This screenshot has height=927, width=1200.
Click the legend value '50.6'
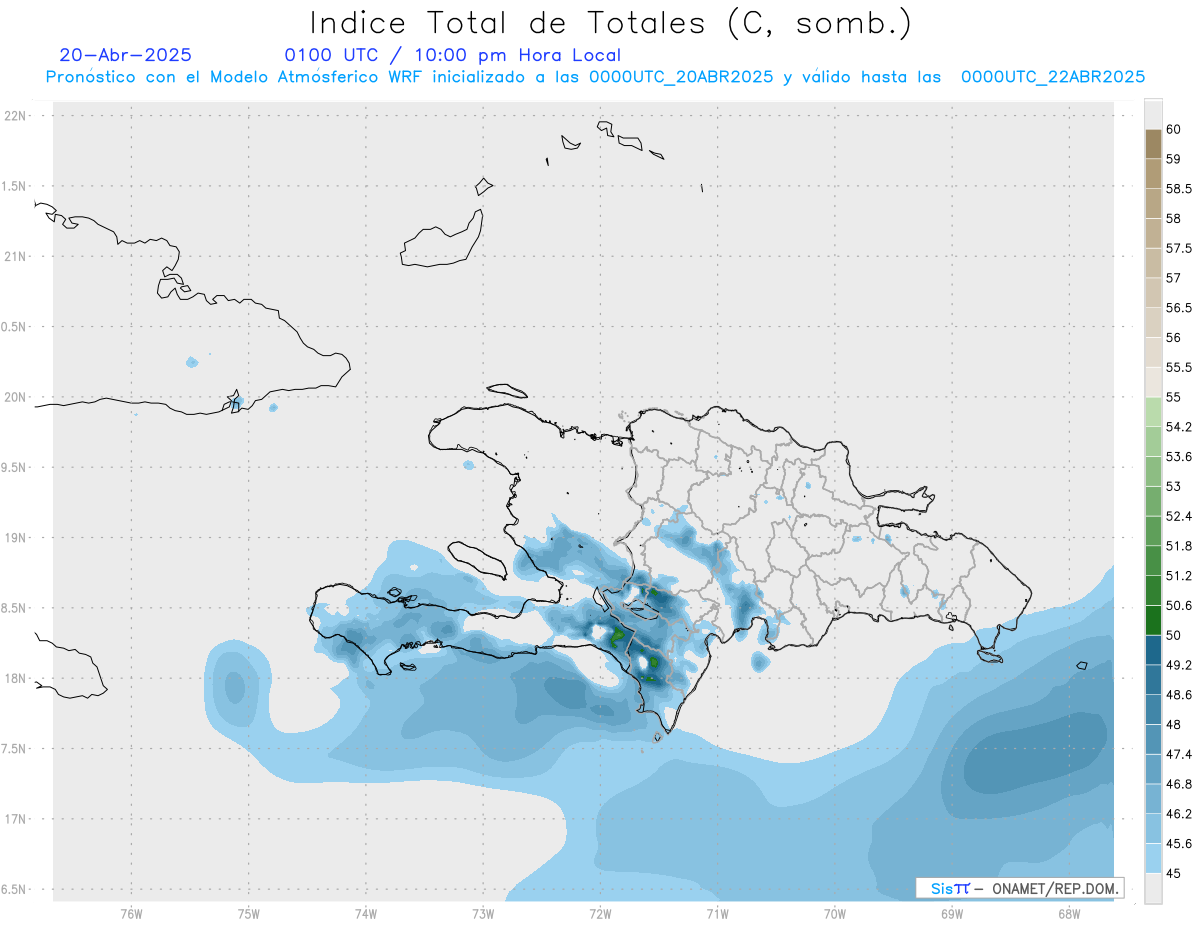tap(1179, 606)
